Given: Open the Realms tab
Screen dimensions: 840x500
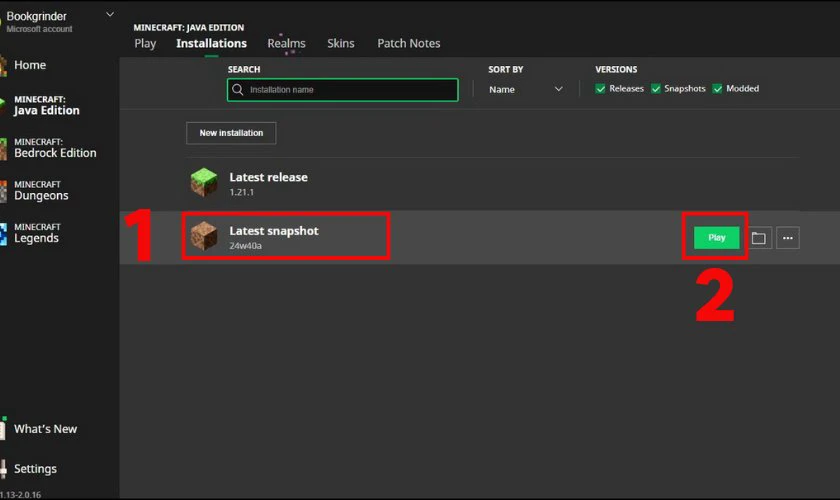Looking at the screenshot, I should pyautogui.click(x=287, y=43).
